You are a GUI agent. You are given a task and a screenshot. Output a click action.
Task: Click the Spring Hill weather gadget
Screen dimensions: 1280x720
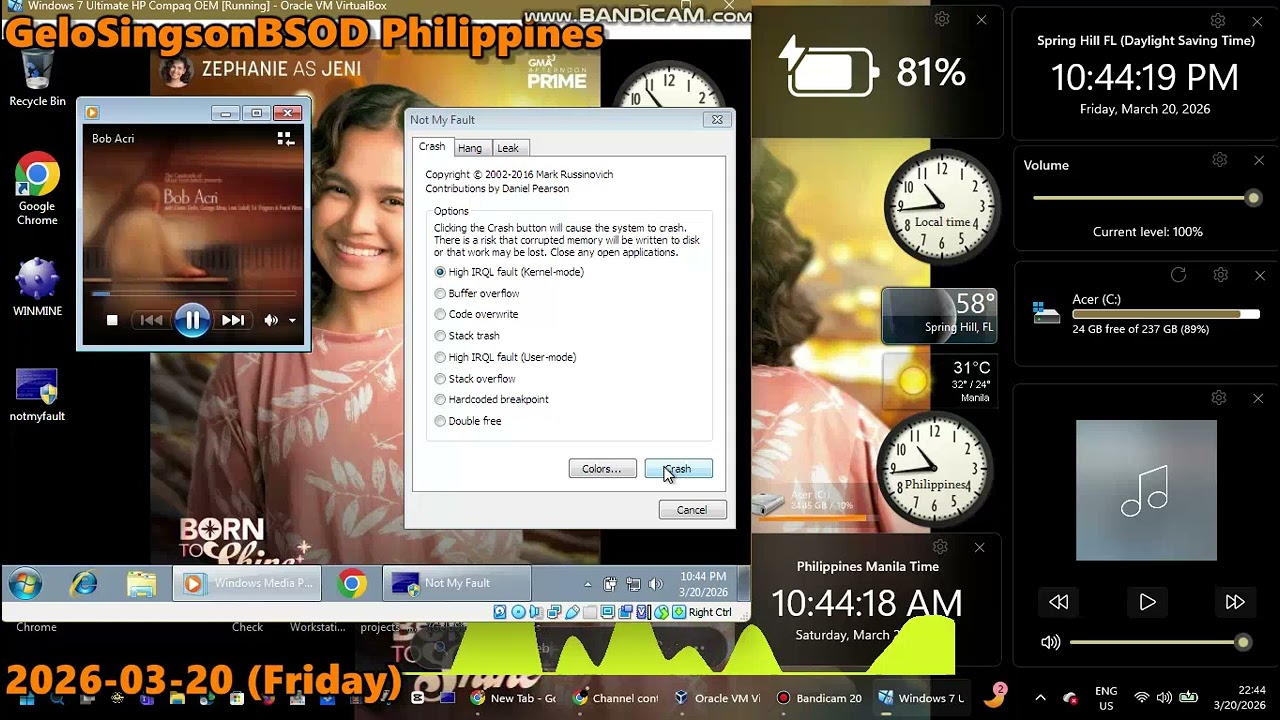[x=940, y=315]
